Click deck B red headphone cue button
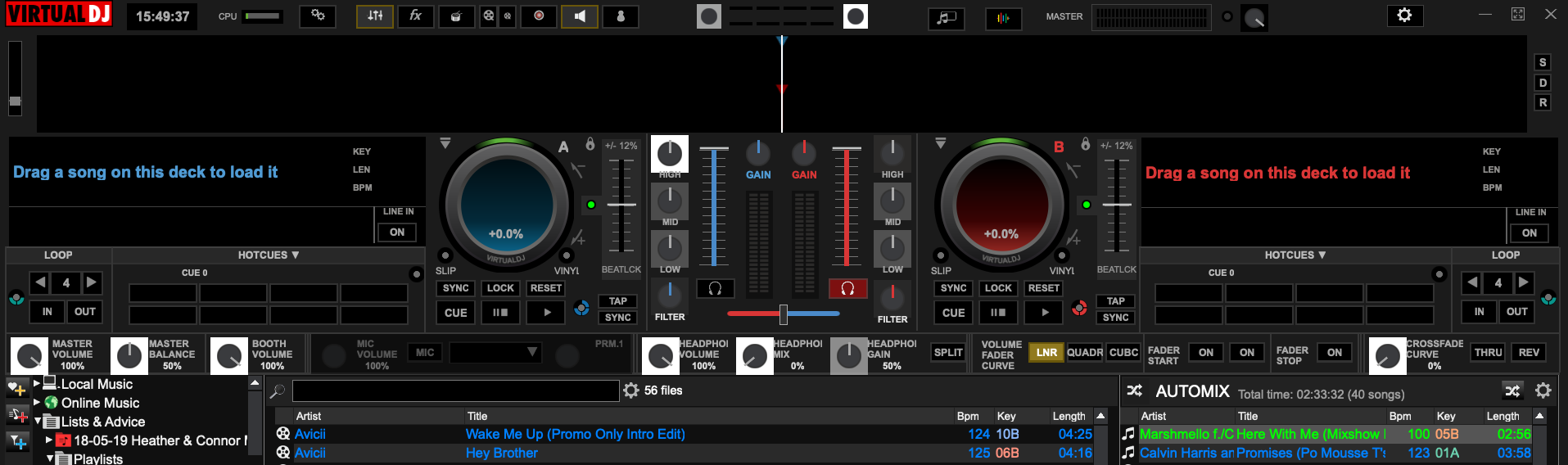Screen dimensions: 1568x465 847,288
